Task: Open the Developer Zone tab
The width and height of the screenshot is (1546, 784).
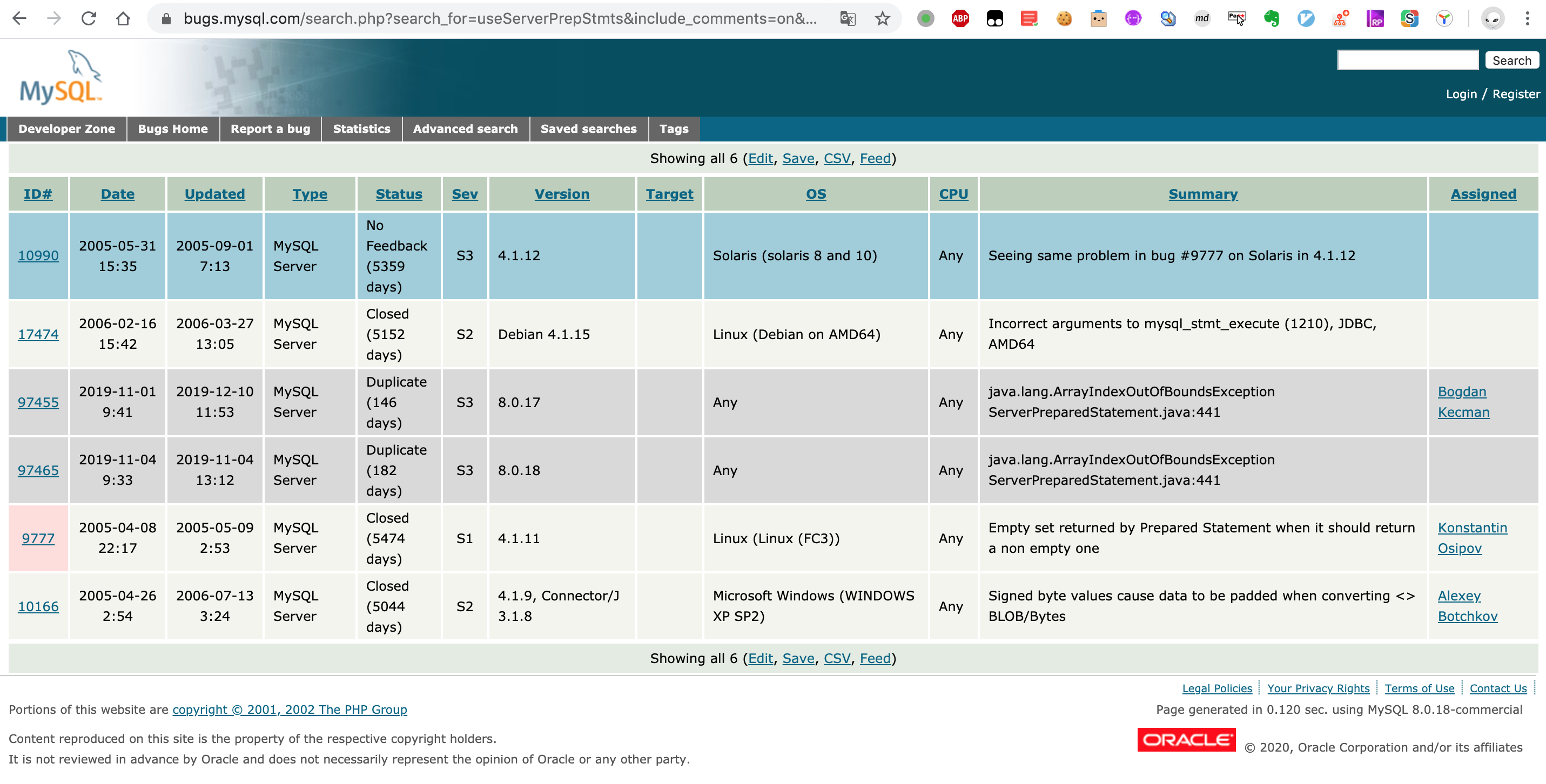Action: pos(66,129)
